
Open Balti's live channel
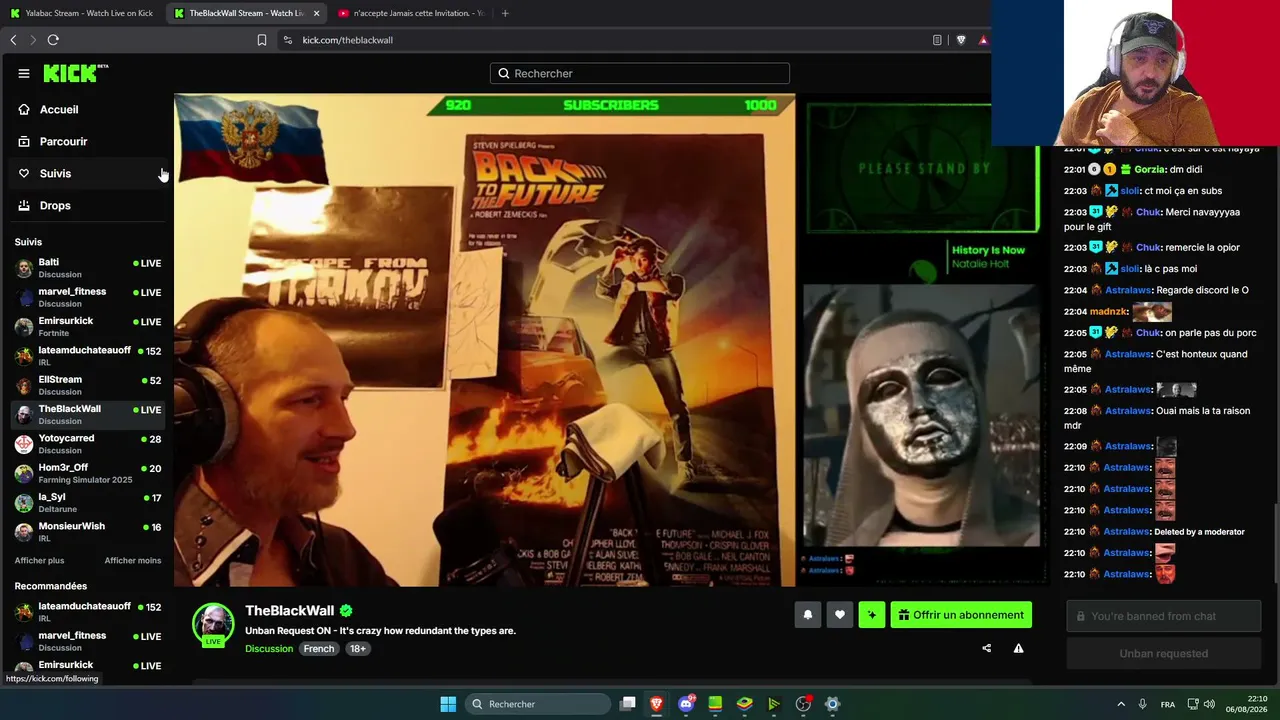[88, 268]
